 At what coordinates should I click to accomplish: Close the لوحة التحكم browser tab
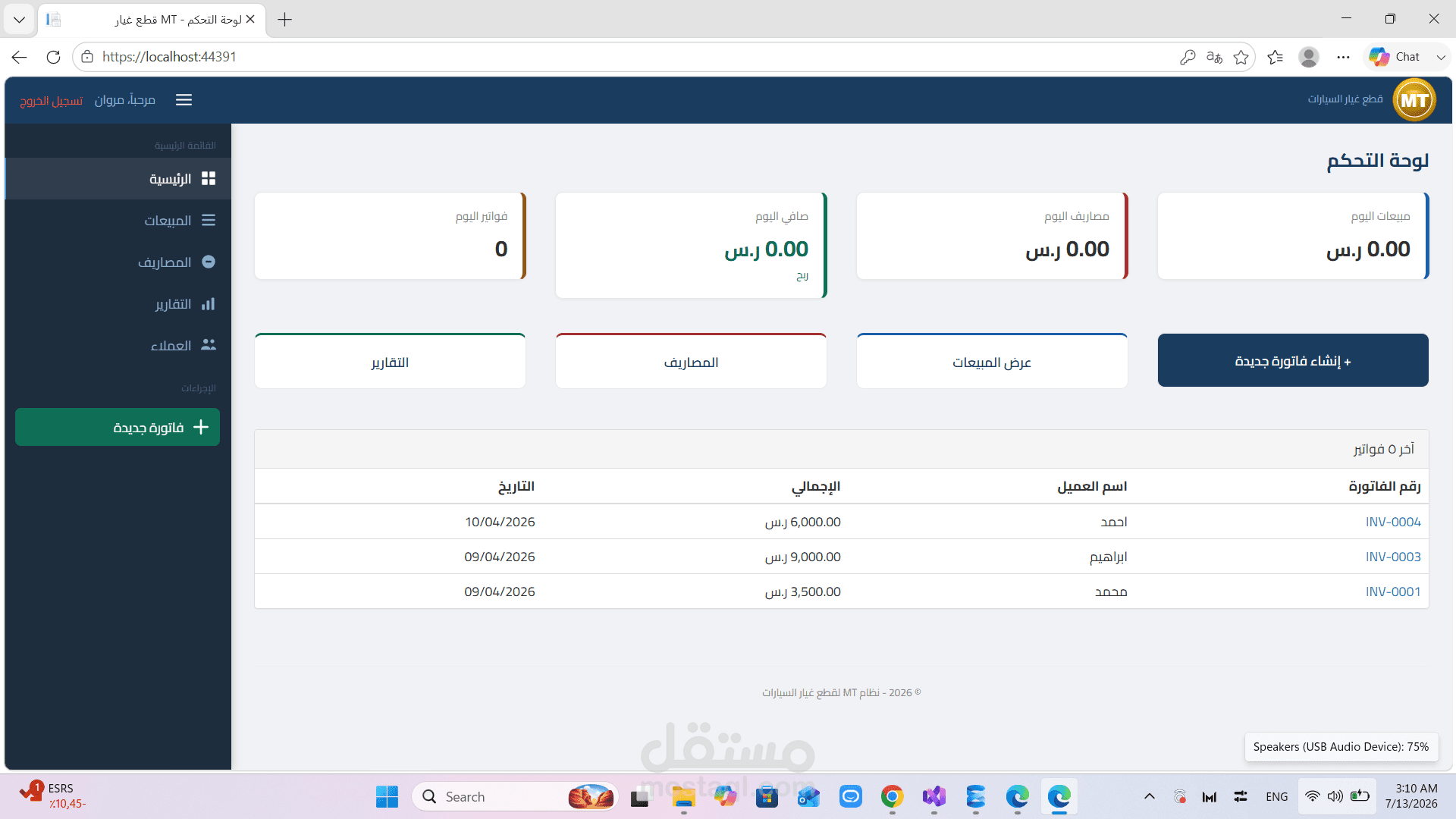tap(250, 20)
